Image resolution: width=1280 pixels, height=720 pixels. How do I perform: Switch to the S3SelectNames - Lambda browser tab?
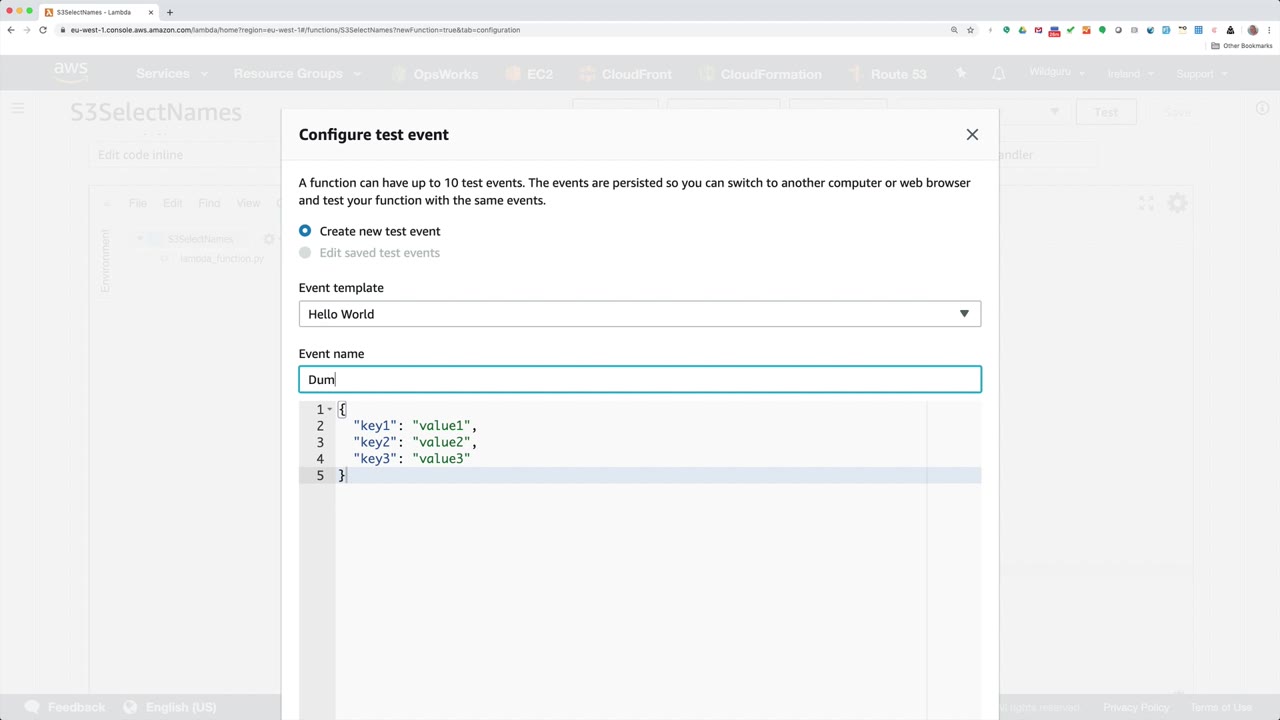[x=93, y=12]
